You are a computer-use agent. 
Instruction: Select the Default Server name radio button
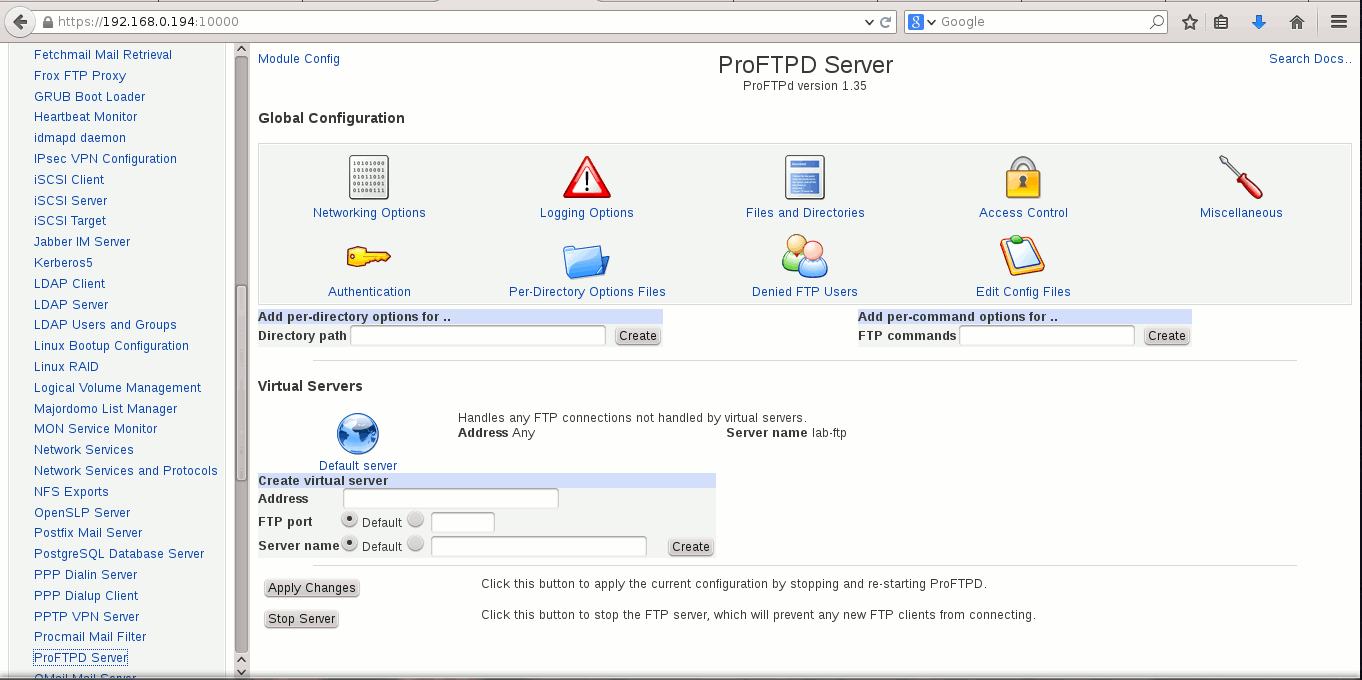(350, 543)
